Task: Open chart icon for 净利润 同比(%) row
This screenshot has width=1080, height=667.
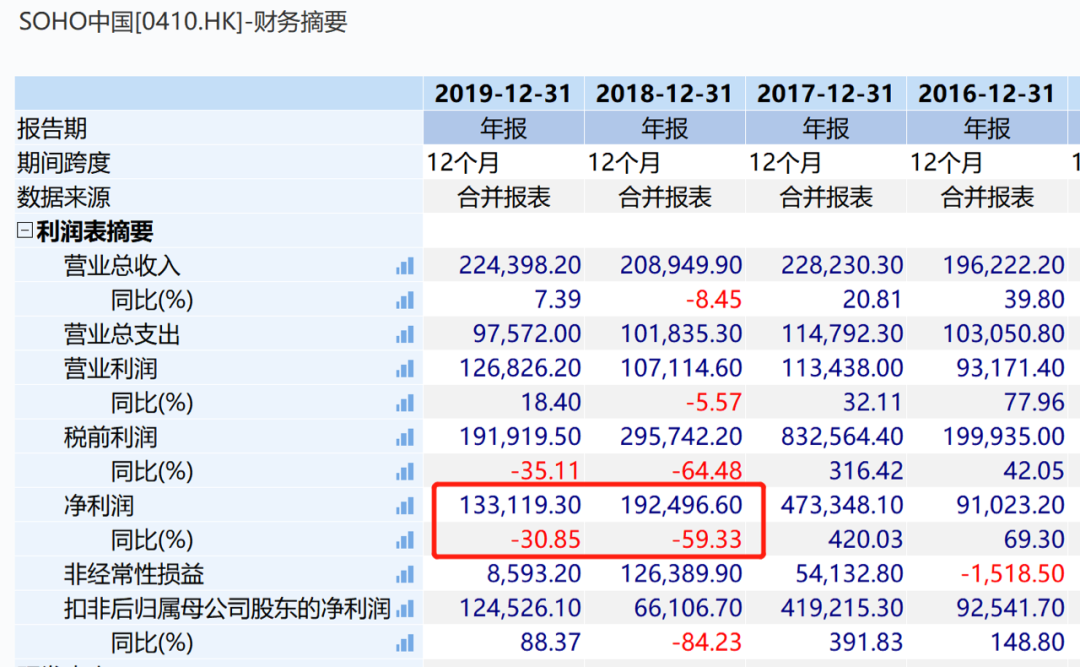Action: (405, 540)
